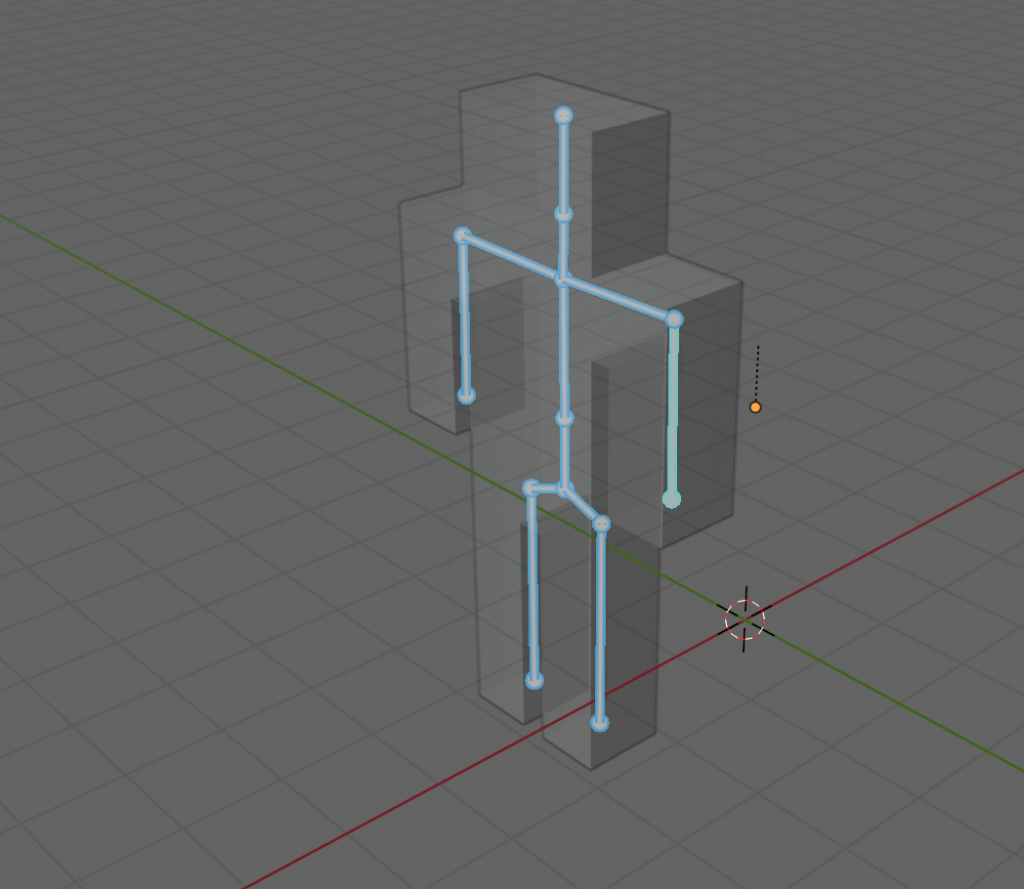Image resolution: width=1024 pixels, height=889 pixels.
Task: Select the far-side foot joint
Action: click(x=534, y=681)
